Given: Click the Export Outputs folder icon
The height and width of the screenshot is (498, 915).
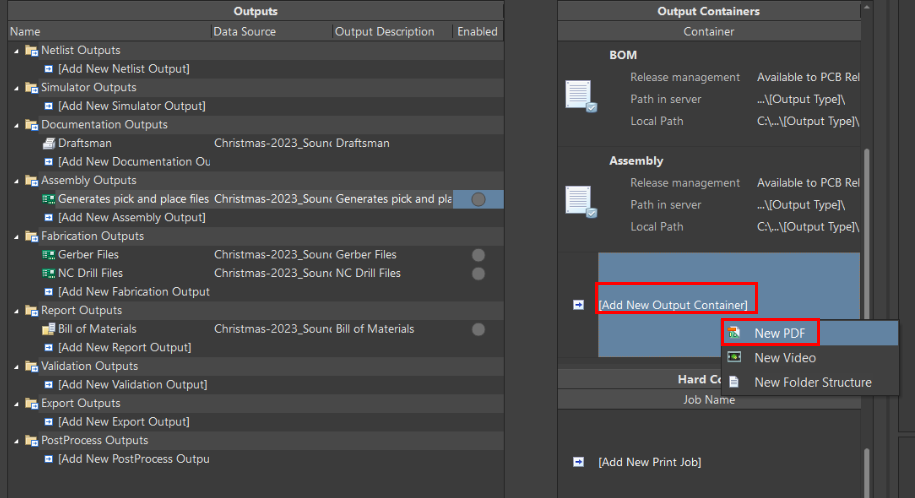Looking at the screenshot, I should point(32,403).
